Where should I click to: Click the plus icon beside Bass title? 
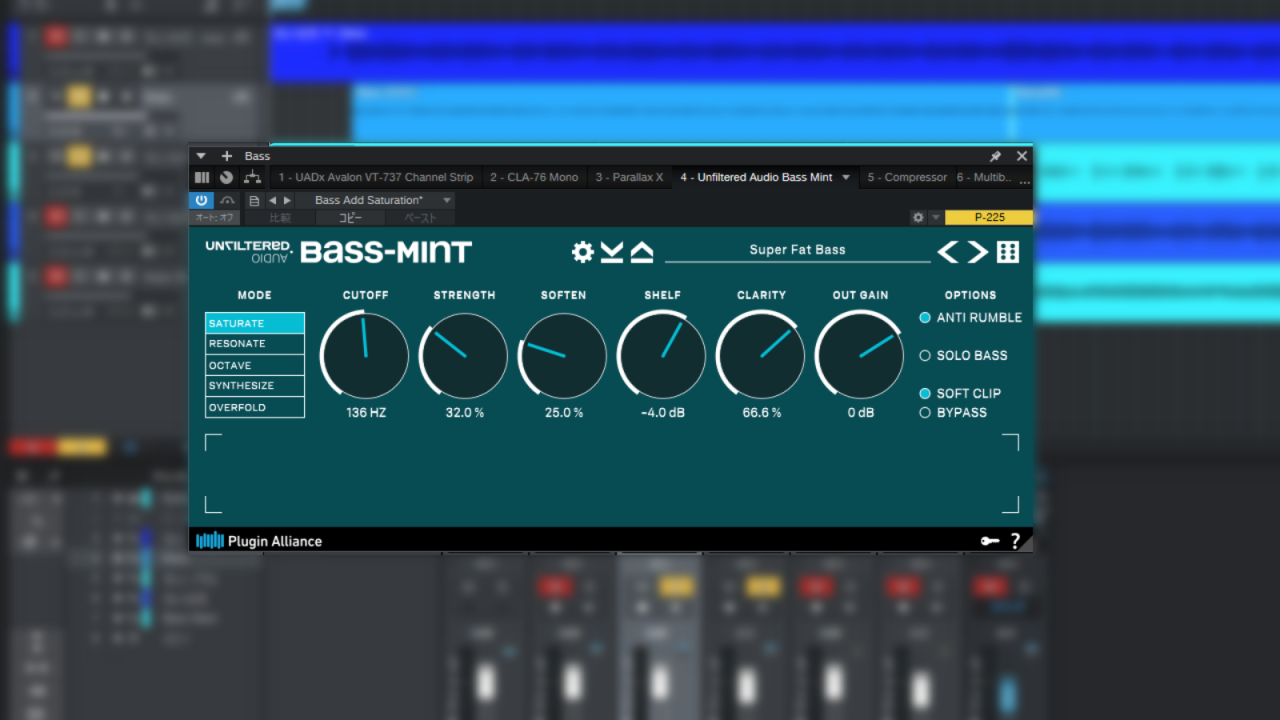[x=227, y=156]
